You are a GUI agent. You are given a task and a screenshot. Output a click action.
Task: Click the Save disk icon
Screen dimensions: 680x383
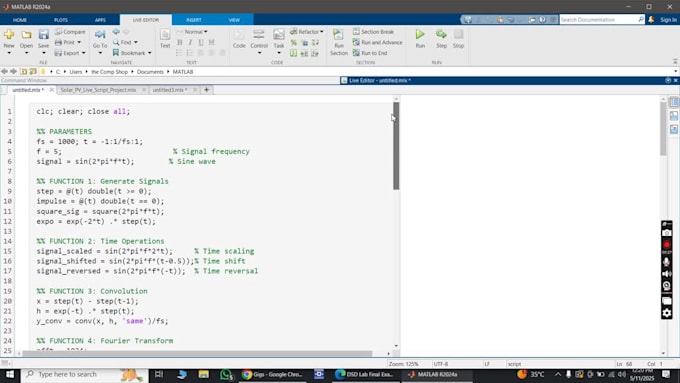[x=43, y=35]
